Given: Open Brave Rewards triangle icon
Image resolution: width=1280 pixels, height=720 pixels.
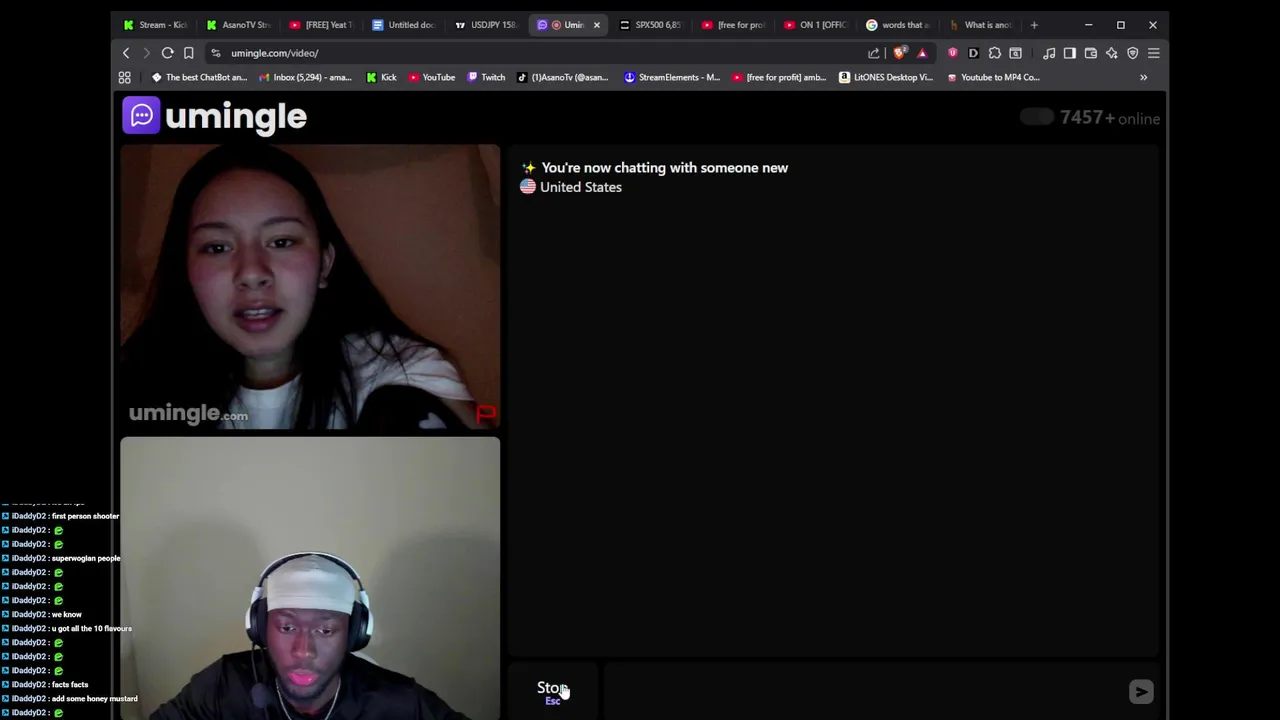Looking at the screenshot, I should [x=922, y=53].
